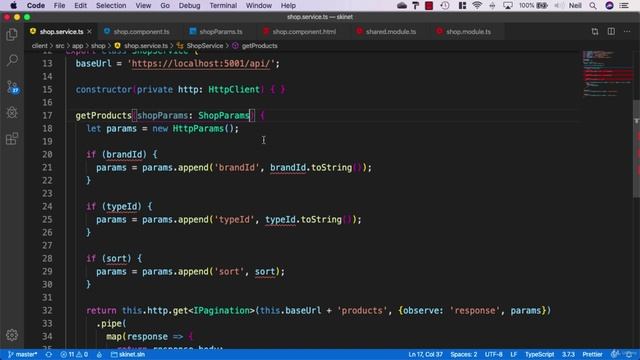The width and height of the screenshot is (640, 360).
Task: Click the red square menu bar icon
Action: [429, 5]
